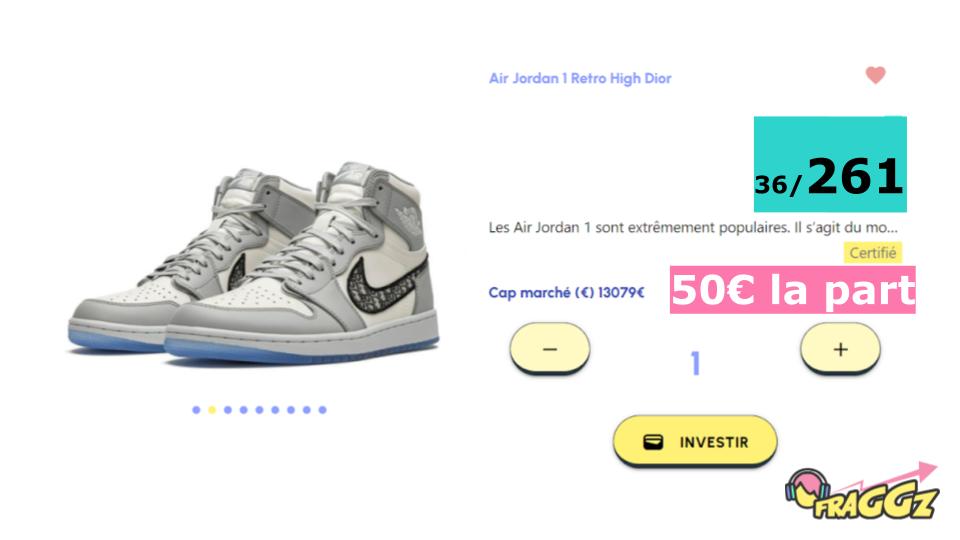Select the yellow active carousel dot
This screenshot has height=540, width=960.
(212, 410)
